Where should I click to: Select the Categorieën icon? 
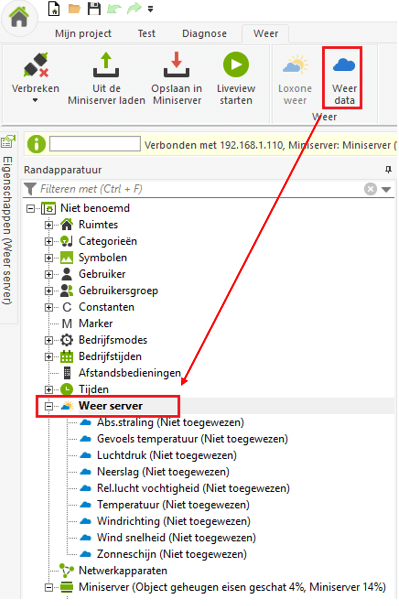67,241
